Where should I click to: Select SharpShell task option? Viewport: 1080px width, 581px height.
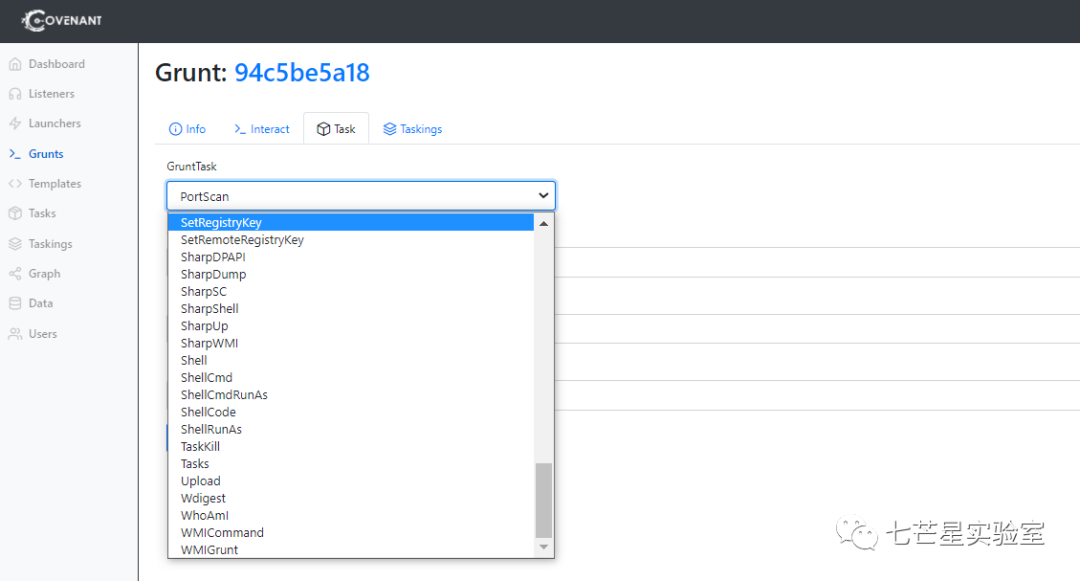point(351,308)
